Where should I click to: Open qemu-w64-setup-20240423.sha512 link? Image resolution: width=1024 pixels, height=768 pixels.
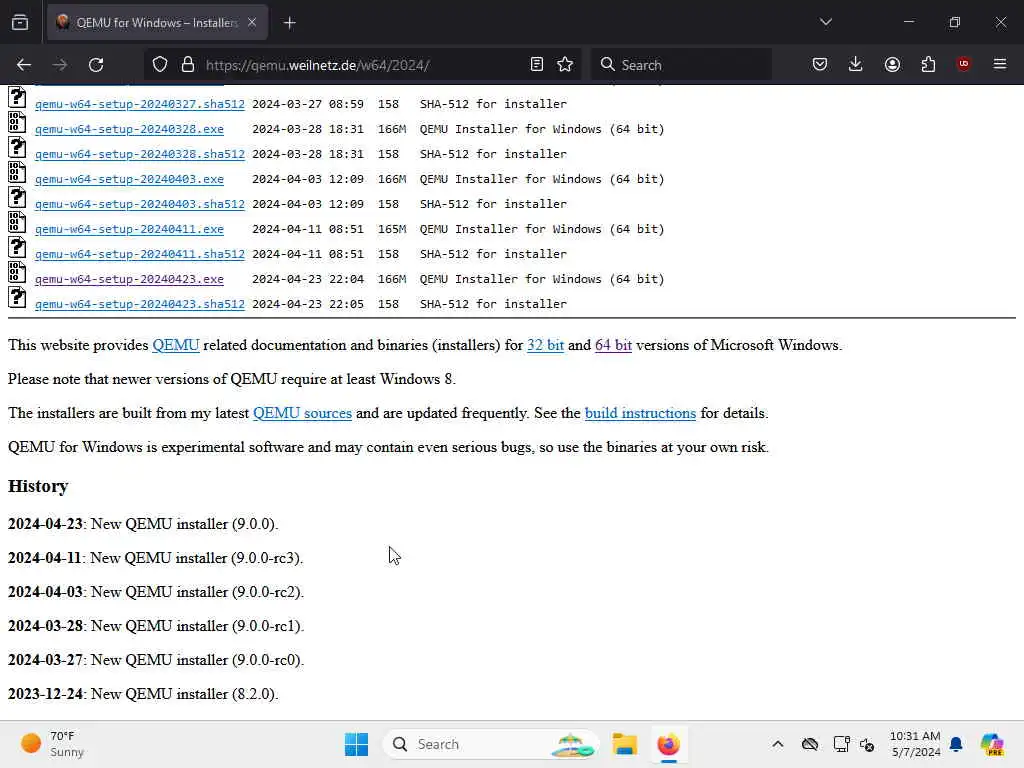coord(140,304)
